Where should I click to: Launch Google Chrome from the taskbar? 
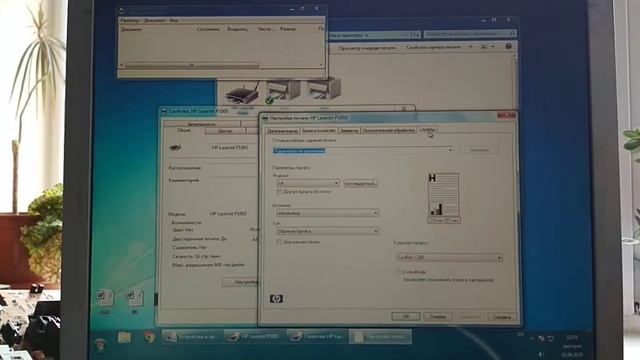(149, 338)
